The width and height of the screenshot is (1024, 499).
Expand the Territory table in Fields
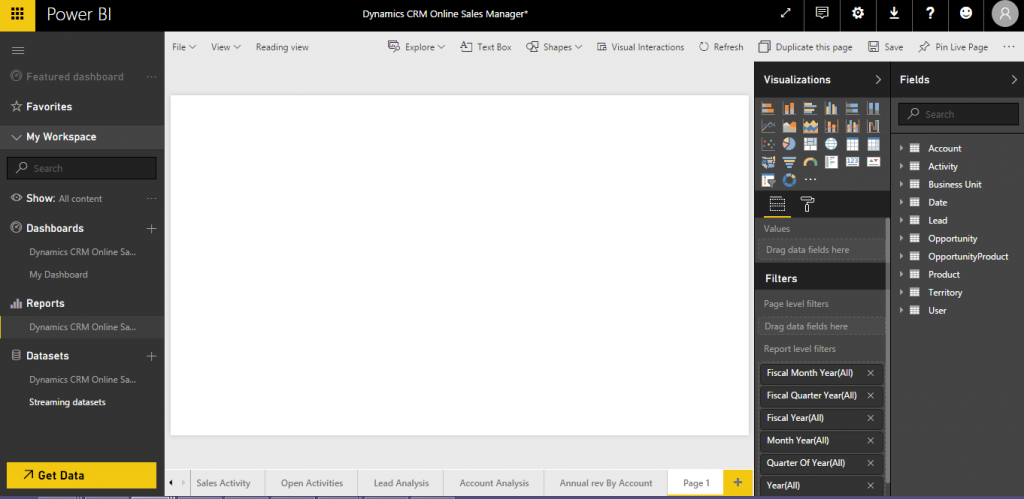click(901, 293)
